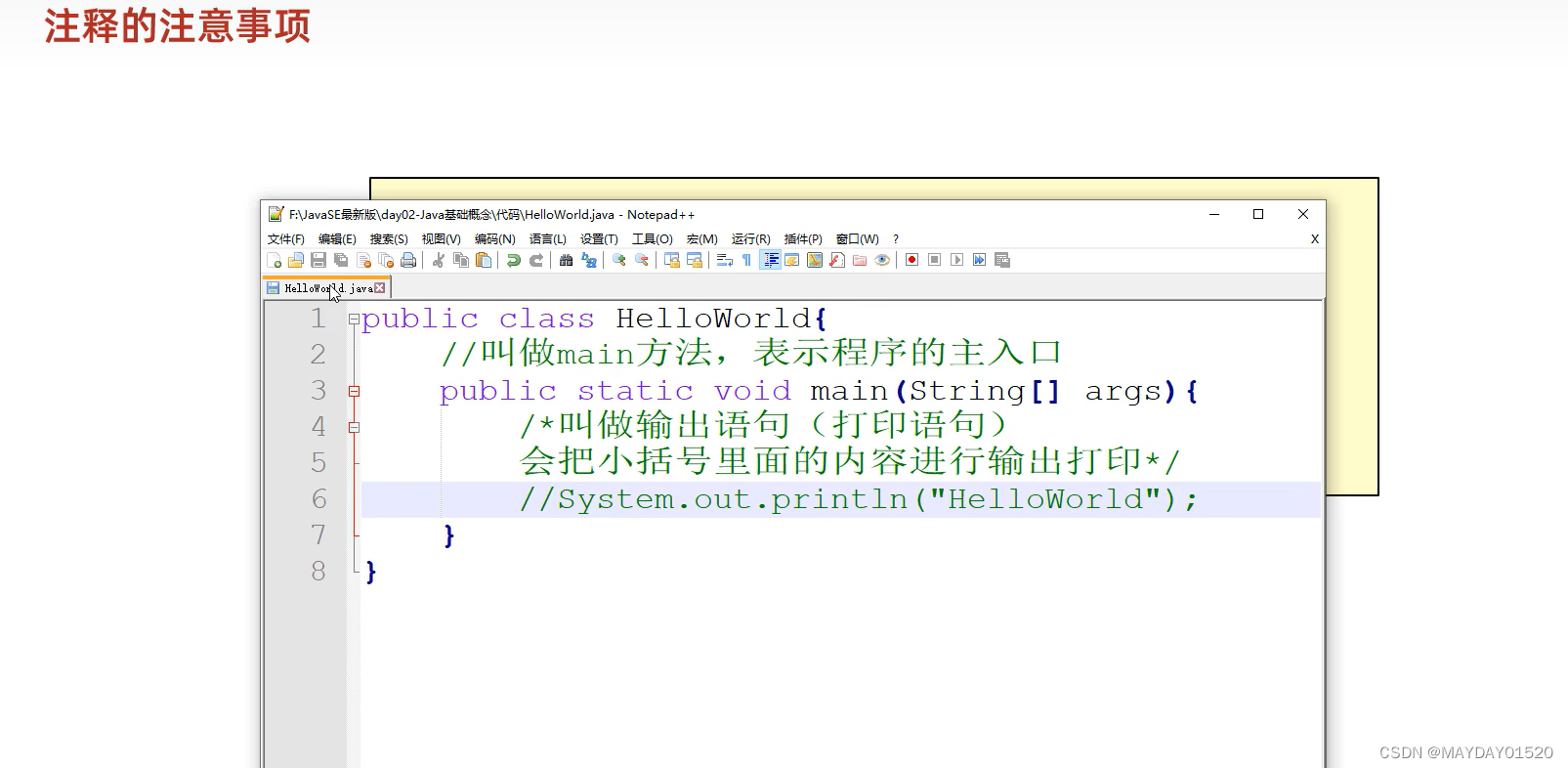
Task: Open the Function list toolbar icon
Action: (x=837, y=260)
